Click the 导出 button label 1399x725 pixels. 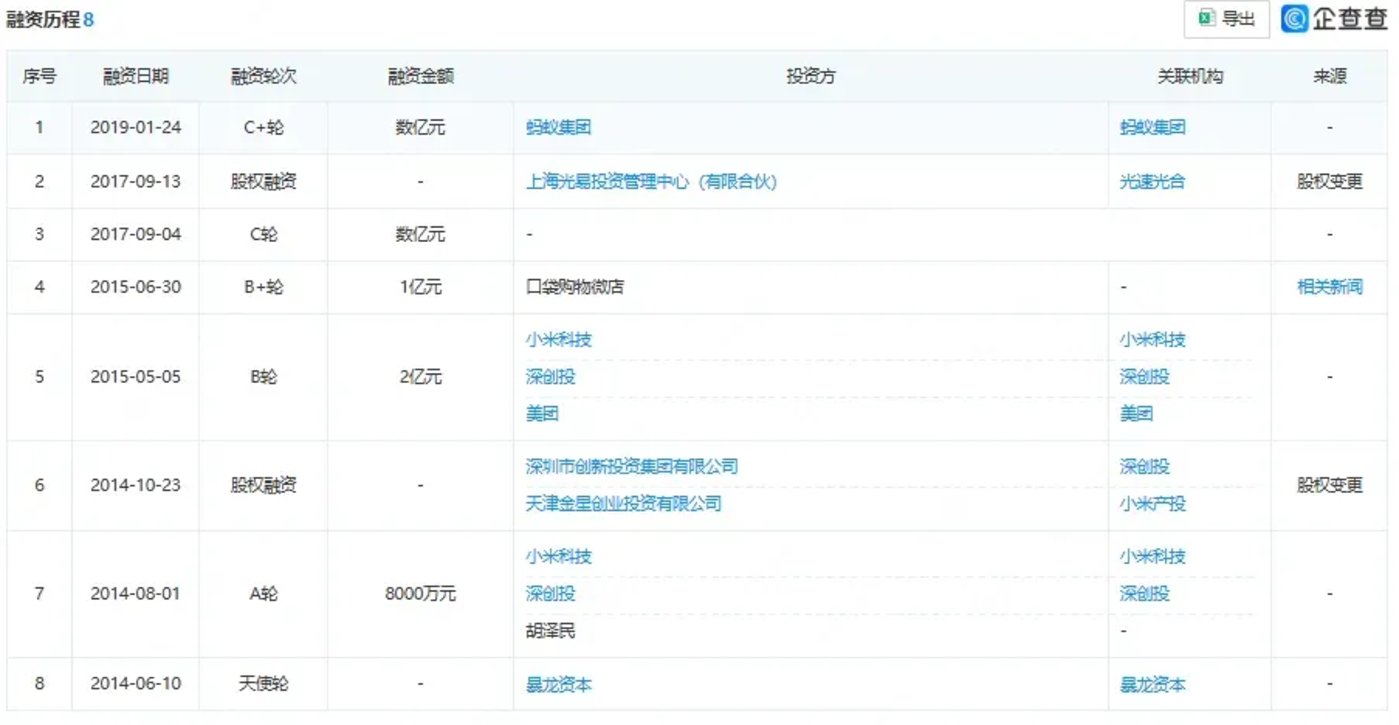pyautogui.click(x=1239, y=19)
